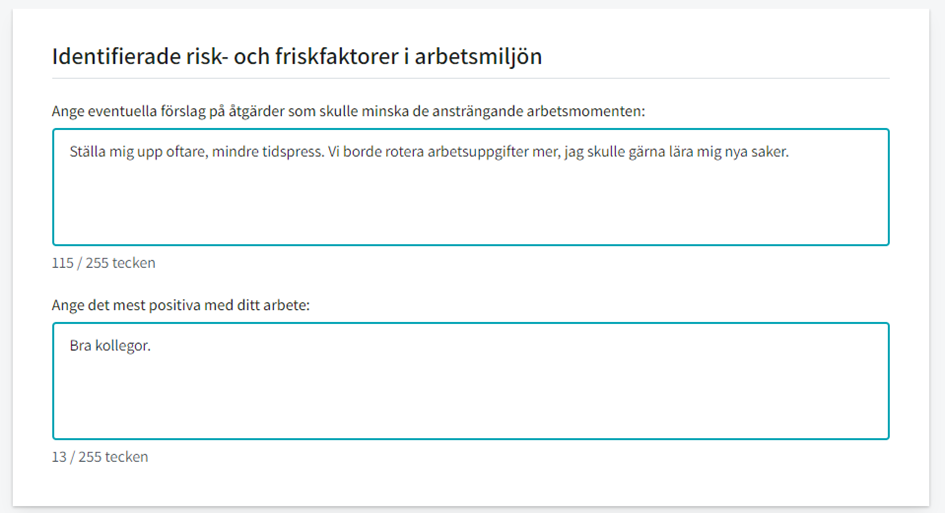Click the label "Ange det mest positiva med ditt arbete"
Screen dimensions: 945x513
pos(181,305)
